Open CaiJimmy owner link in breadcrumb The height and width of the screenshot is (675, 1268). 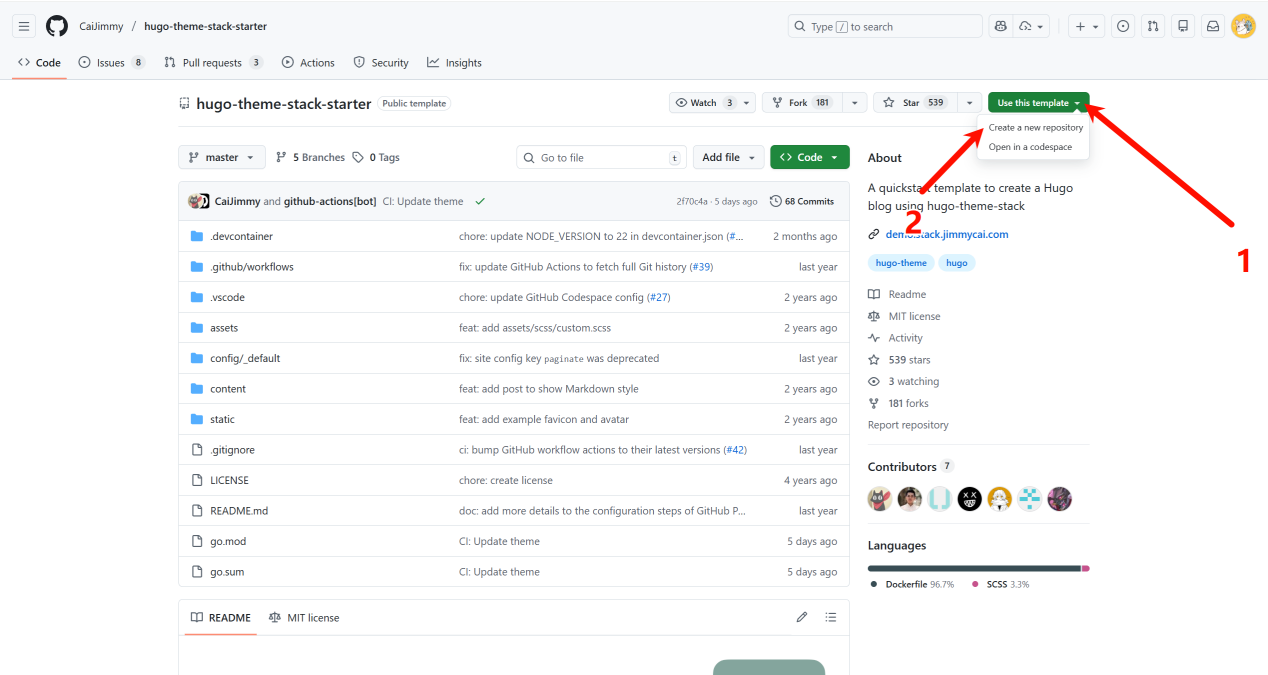[101, 26]
